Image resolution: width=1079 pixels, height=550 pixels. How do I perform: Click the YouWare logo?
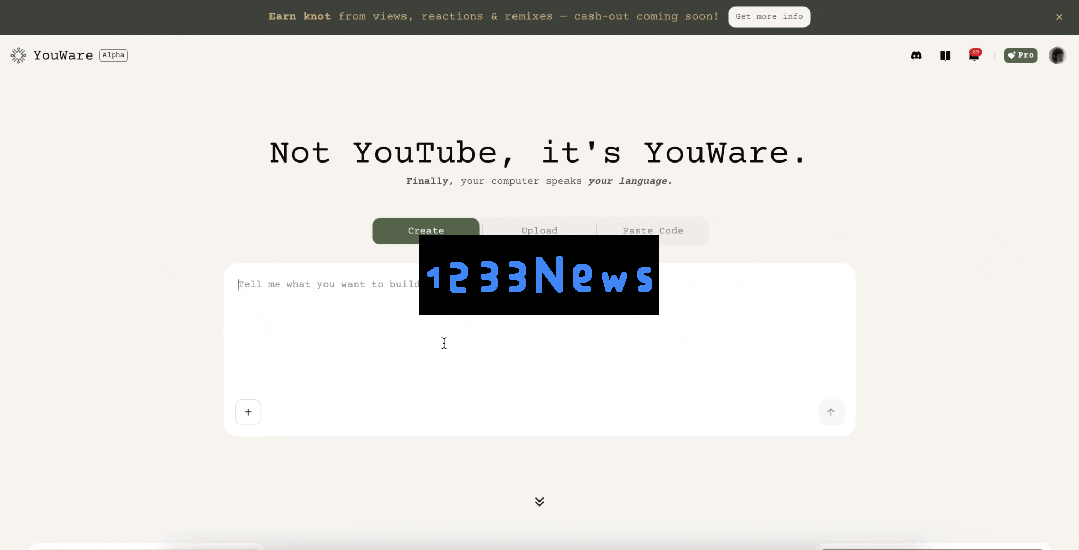coord(52,55)
